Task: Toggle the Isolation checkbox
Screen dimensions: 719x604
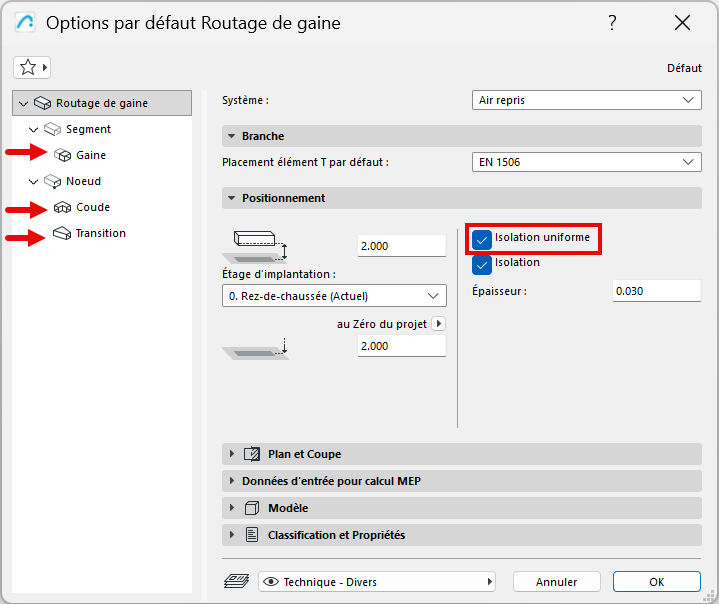Action: pyautogui.click(x=483, y=264)
